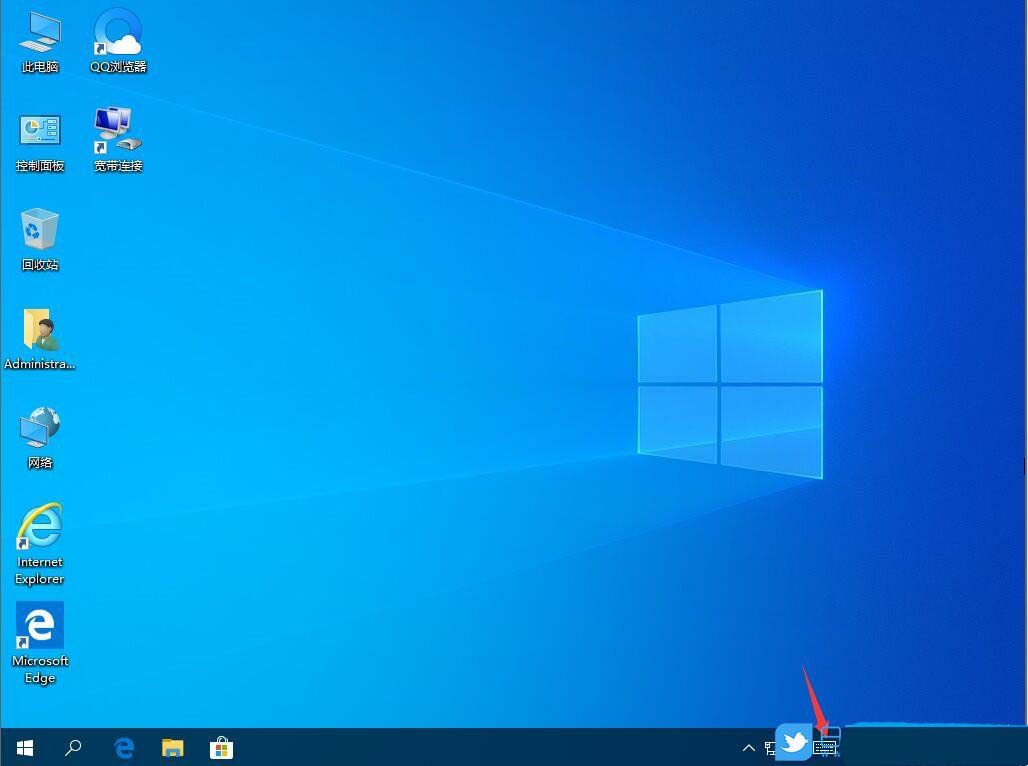The height and width of the screenshot is (766, 1028).
Task: Open the 回收站 Recycle Bin
Action: pyautogui.click(x=39, y=237)
